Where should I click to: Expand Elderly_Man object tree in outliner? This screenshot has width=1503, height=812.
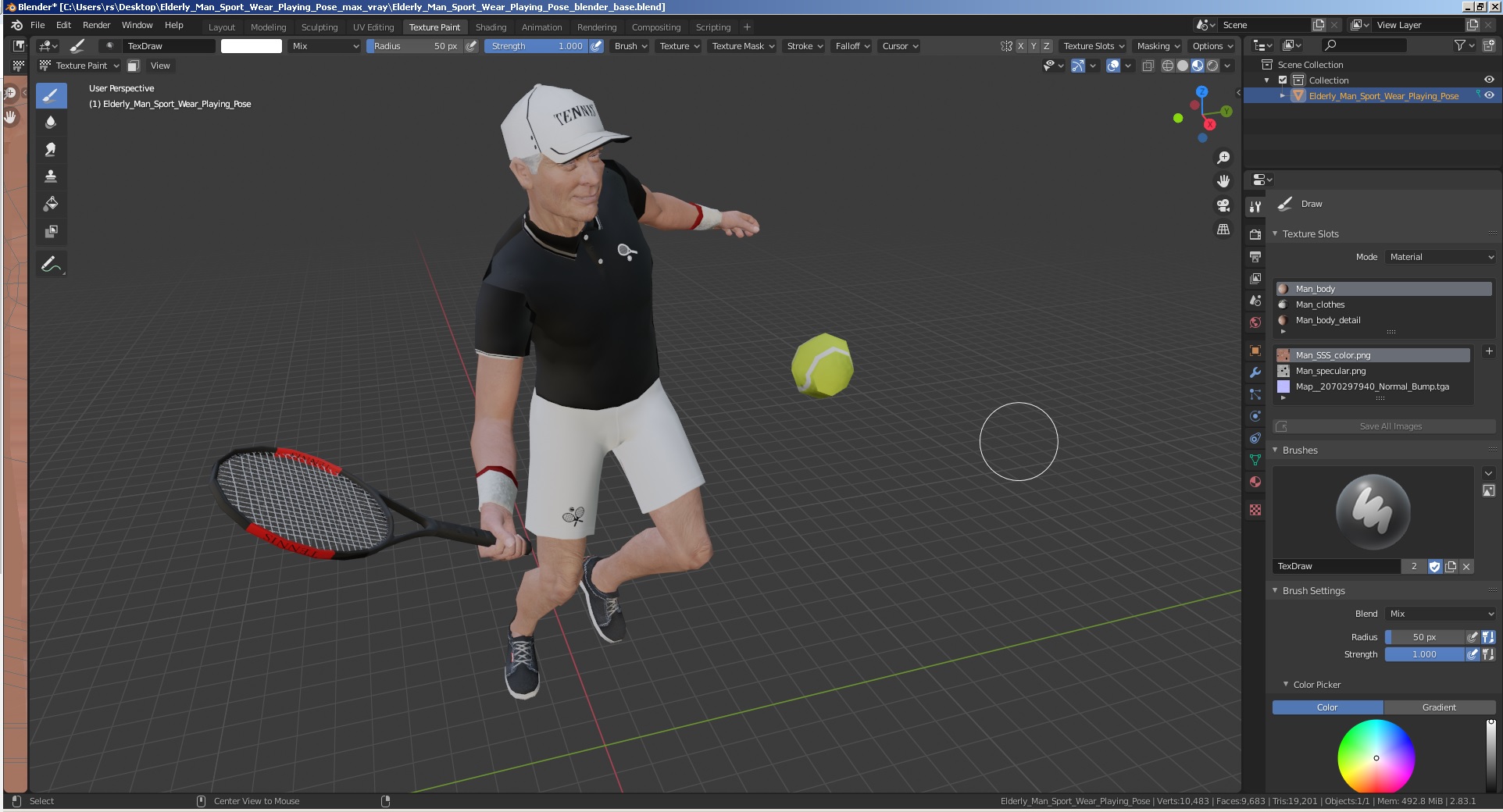point(1282,96)
